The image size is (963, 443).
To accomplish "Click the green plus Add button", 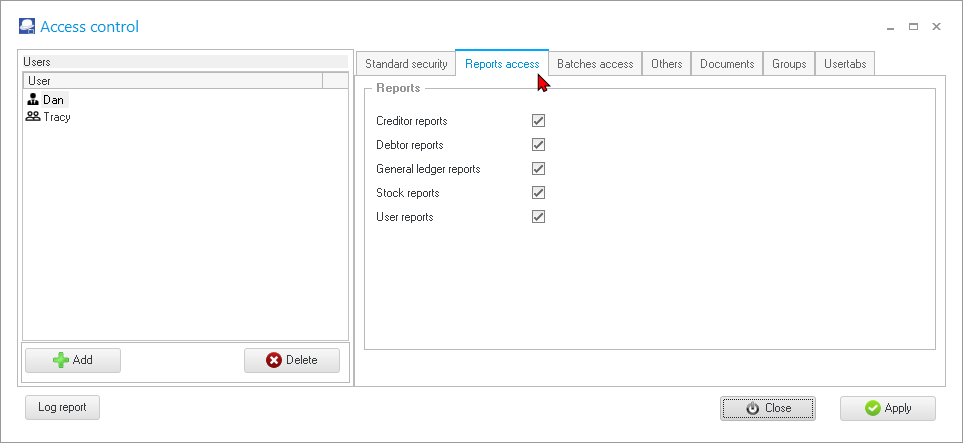I will click(x=73, y=360).
